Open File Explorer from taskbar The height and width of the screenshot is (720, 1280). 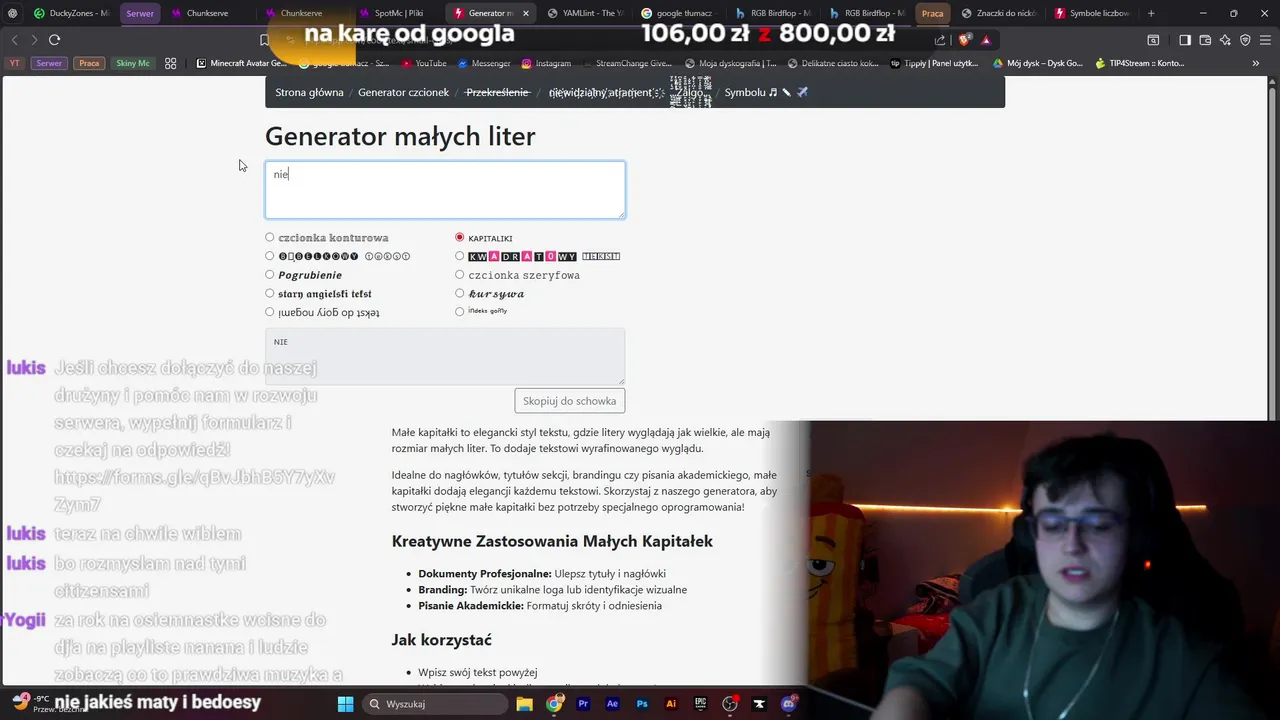(524, 704)
